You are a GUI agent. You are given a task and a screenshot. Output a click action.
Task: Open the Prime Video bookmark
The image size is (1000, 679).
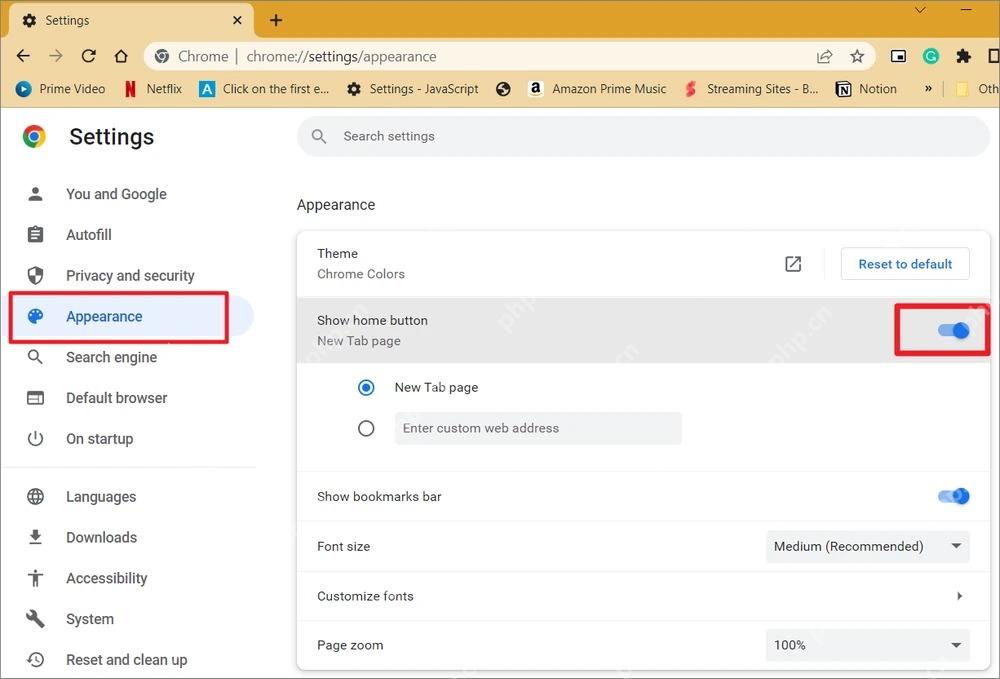coord(61,89)
